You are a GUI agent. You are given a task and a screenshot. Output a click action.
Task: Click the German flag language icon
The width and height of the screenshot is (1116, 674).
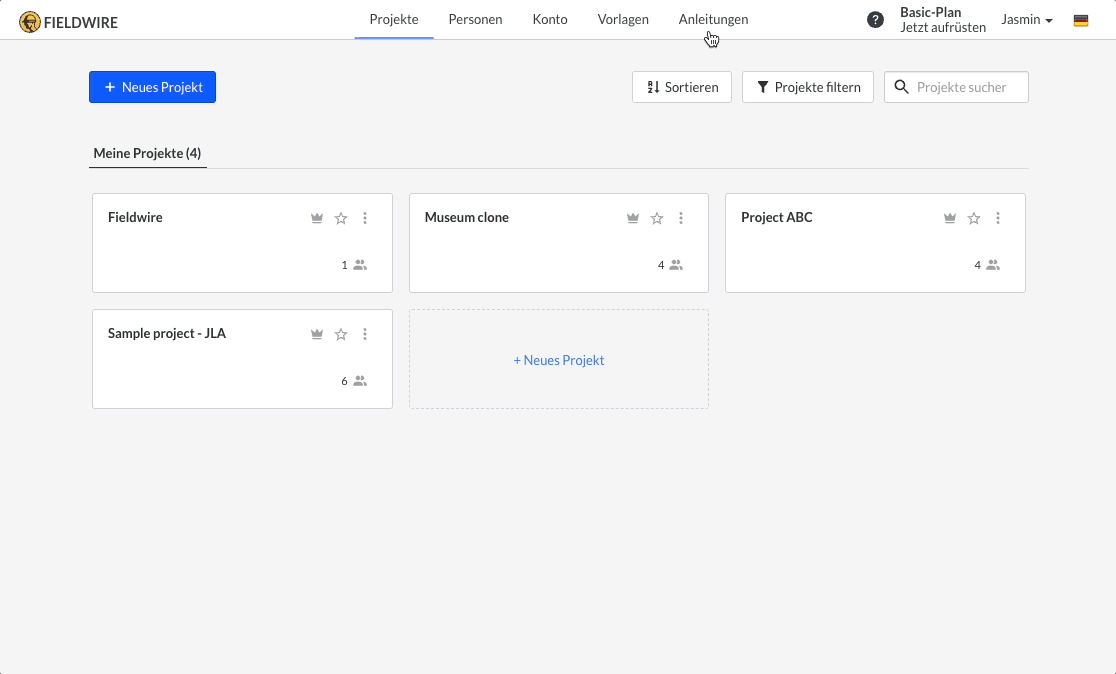[1081, 20]
